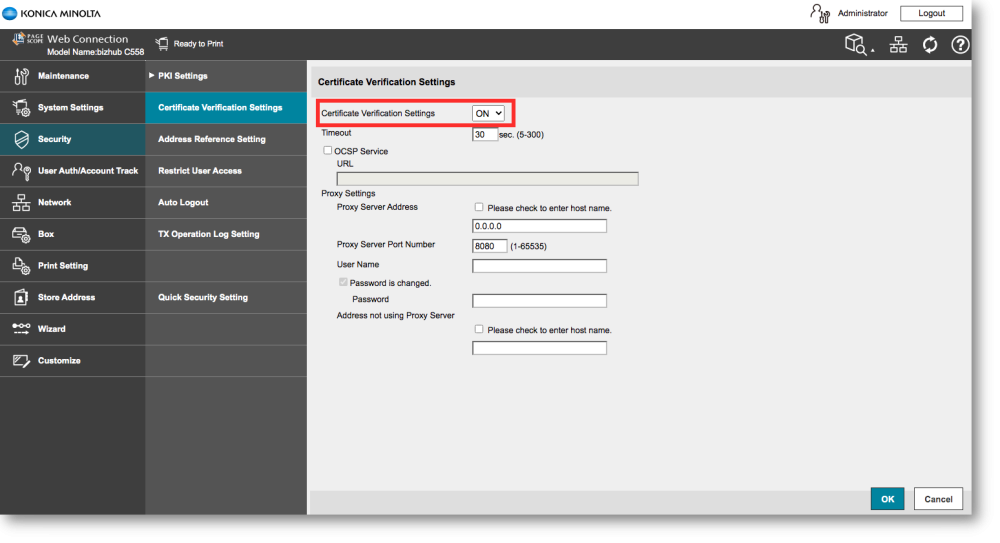Open the Print Setting menu
This screenshot has height=543, width=1000.
[x=73, y=265]
